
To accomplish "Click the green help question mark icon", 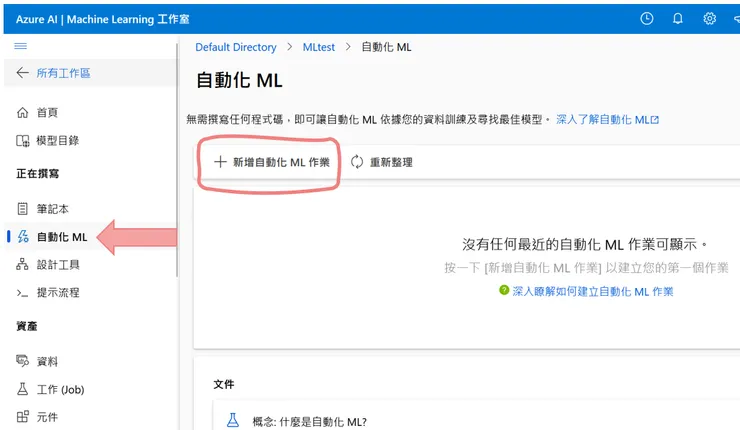I will [504, 290].
